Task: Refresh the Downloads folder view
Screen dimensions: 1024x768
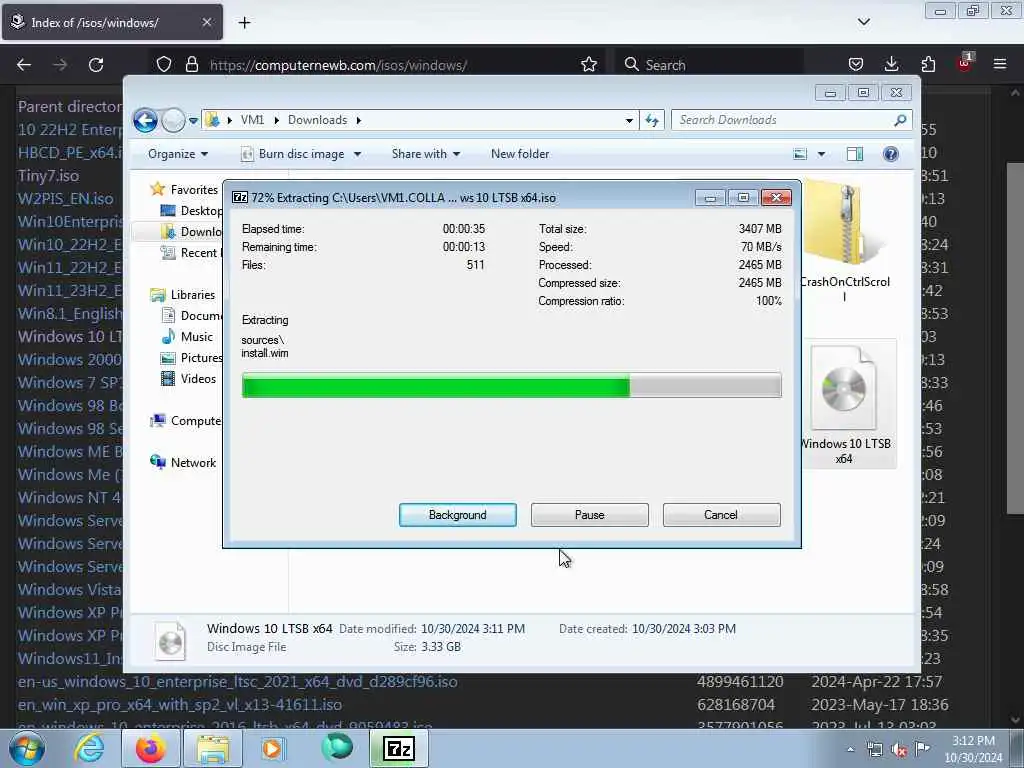Action: click(x=652, y=120)
